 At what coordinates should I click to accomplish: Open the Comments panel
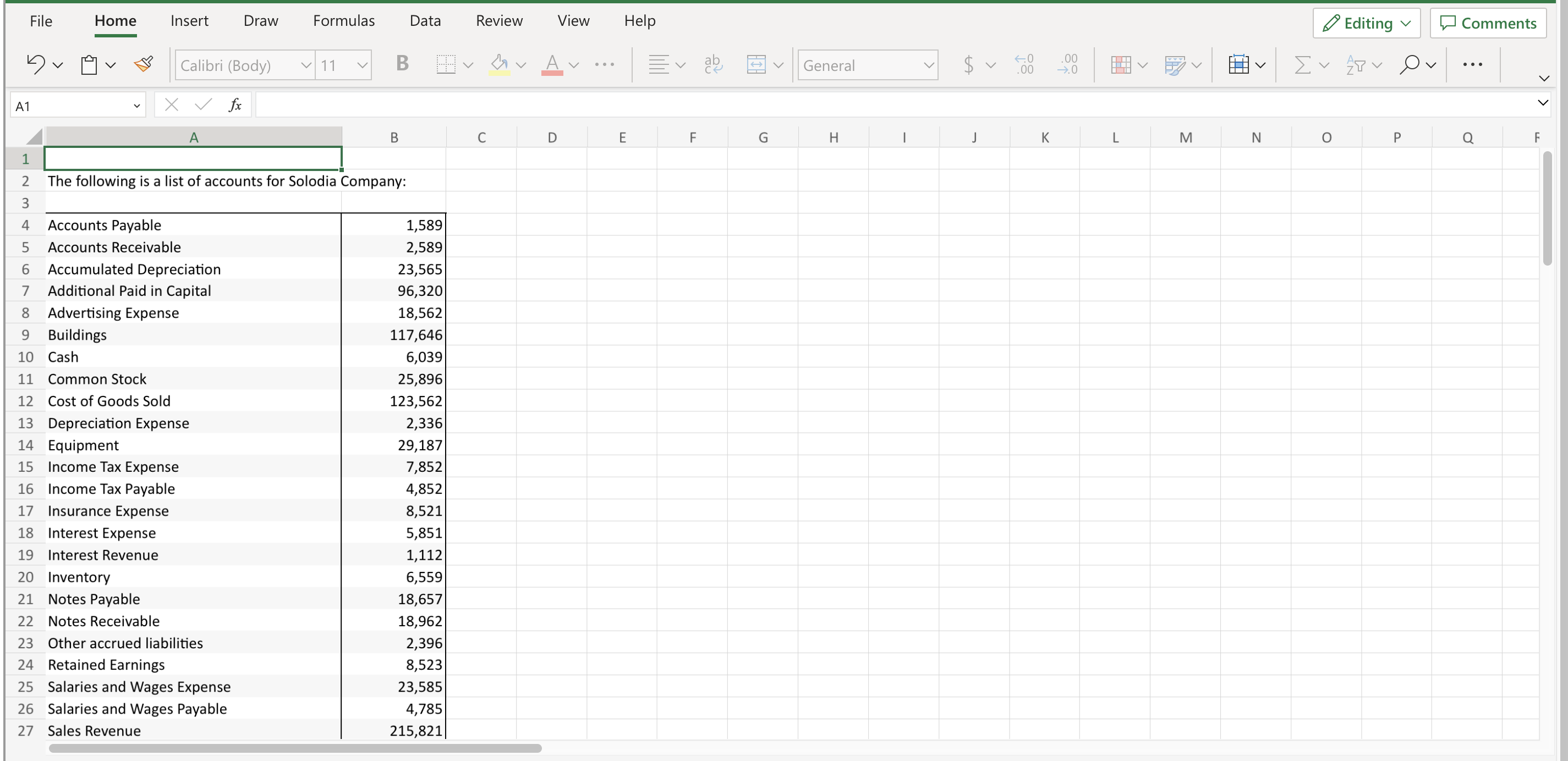pos(1488,23)
